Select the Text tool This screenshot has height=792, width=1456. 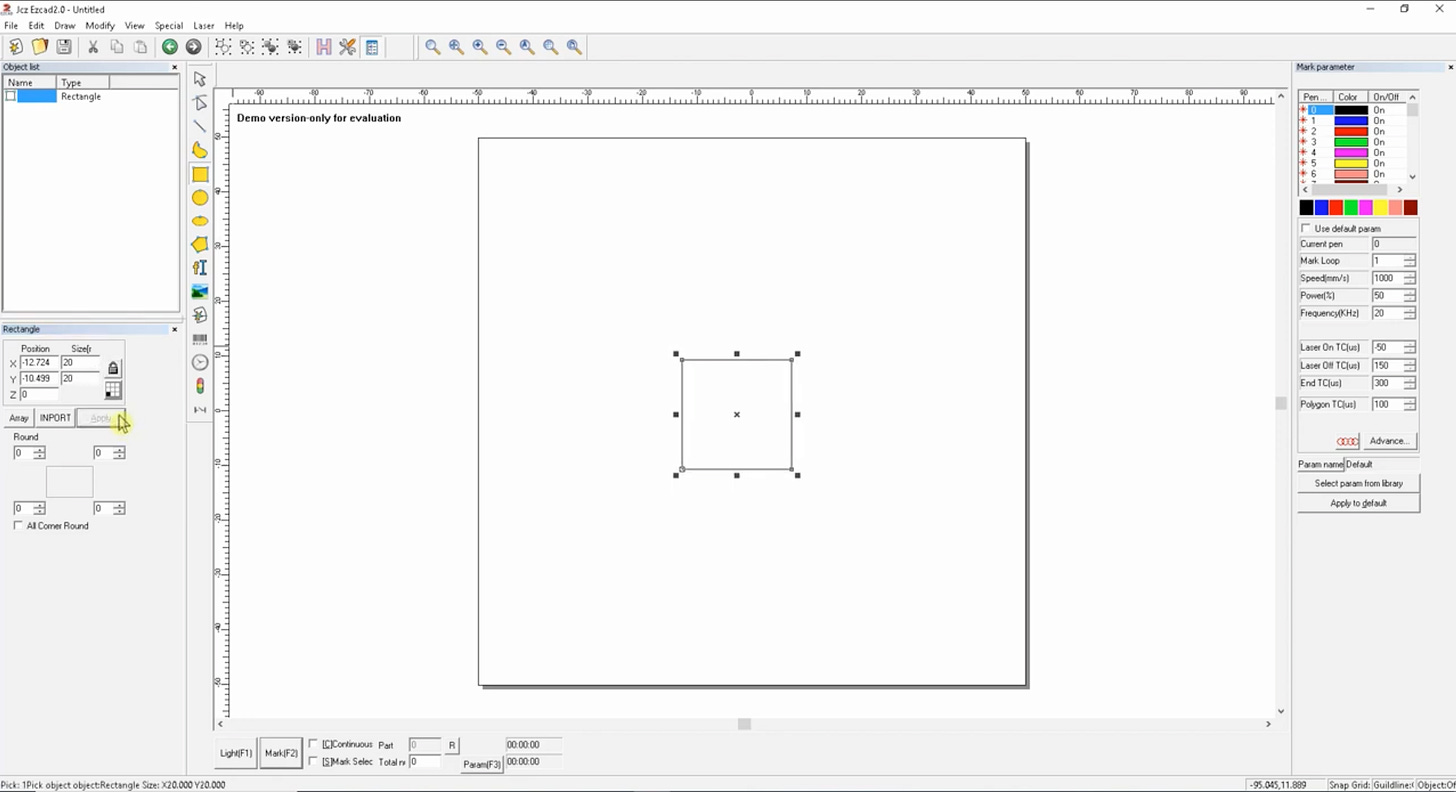(199, 267)
